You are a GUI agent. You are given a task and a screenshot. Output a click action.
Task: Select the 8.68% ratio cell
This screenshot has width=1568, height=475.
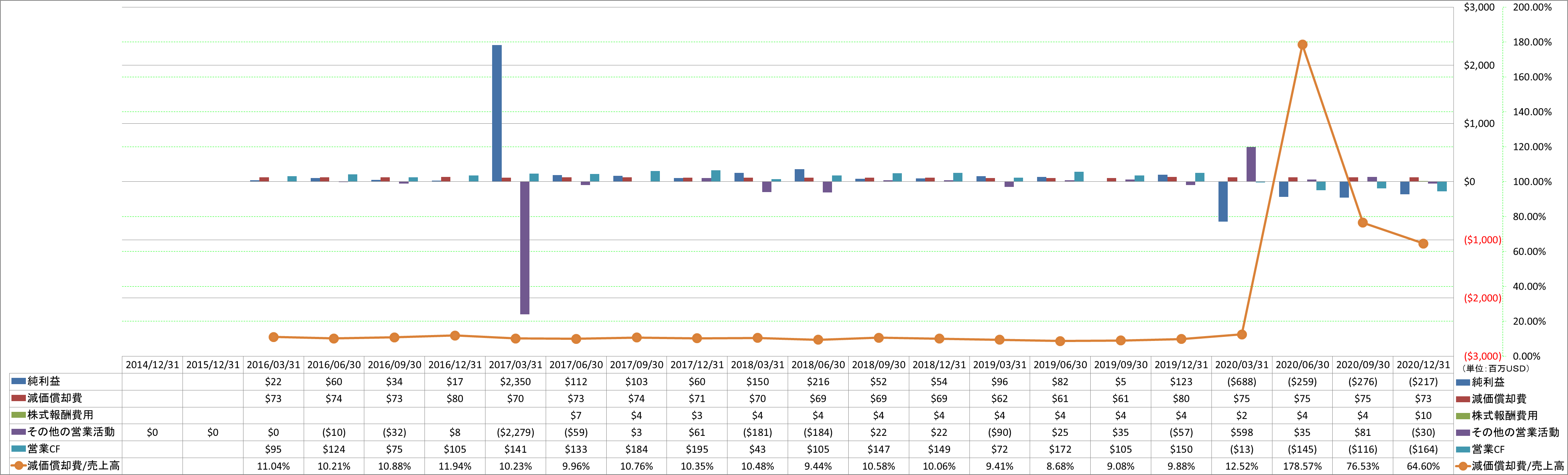pyautogui.click(x=1060, y=467)
